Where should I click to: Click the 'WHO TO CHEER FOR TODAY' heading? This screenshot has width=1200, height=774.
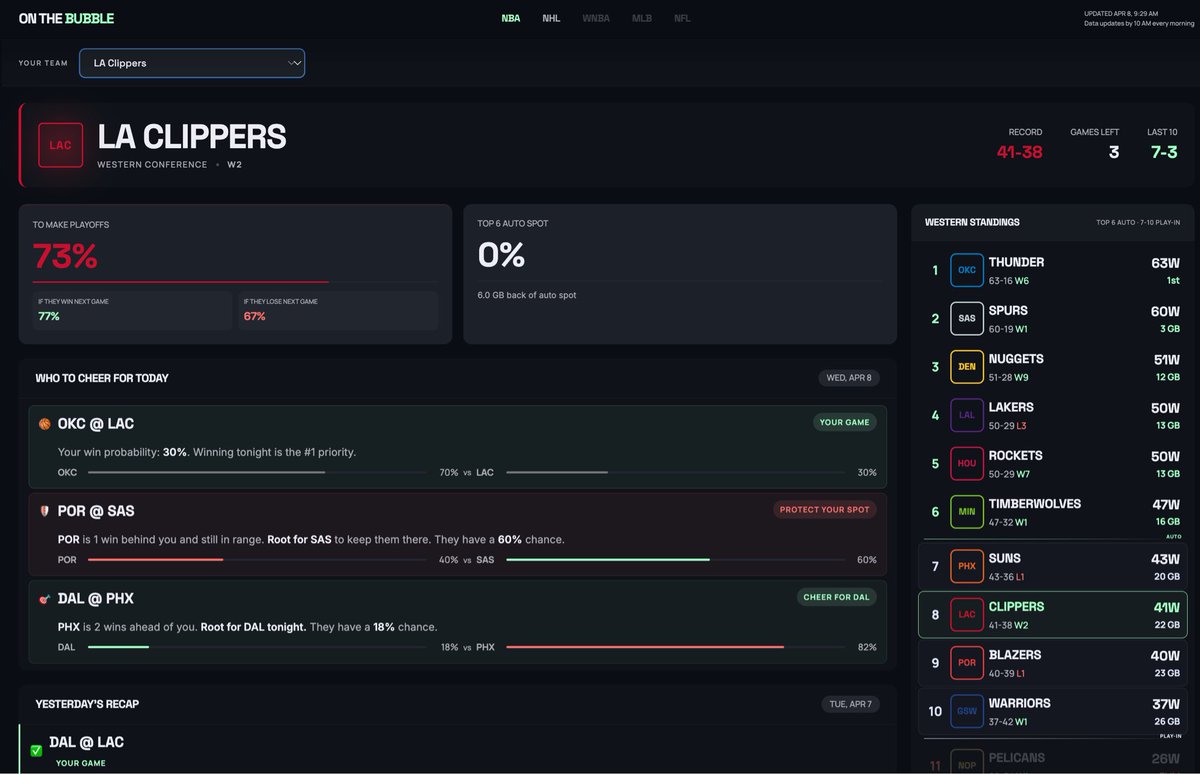102,378
